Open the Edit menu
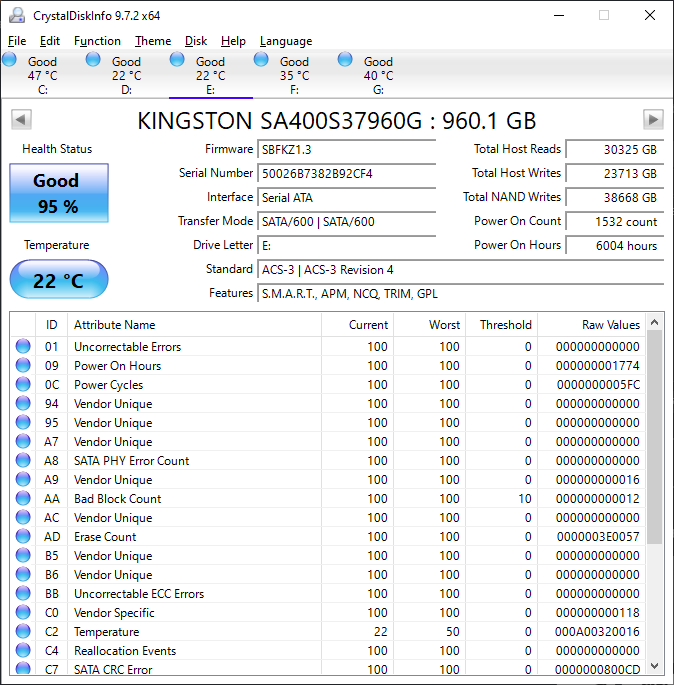This screenshot has width=674, height=685. point(50,41)
